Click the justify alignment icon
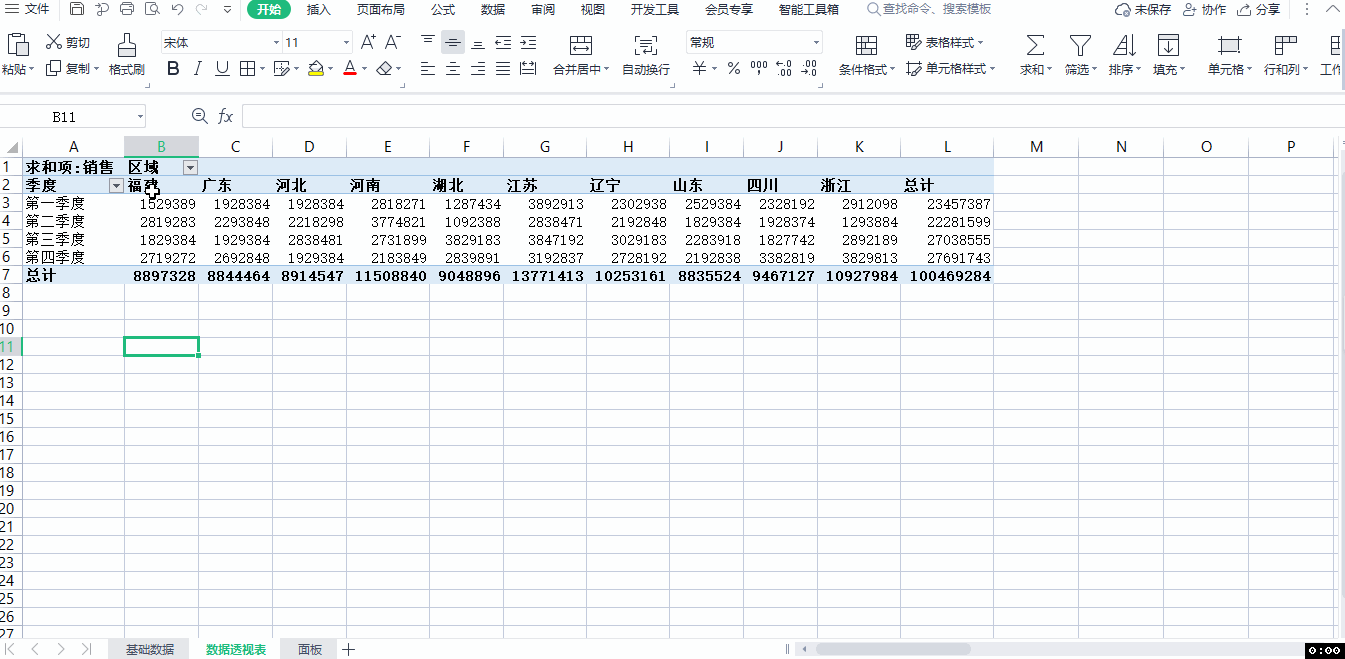 [503, 69]
